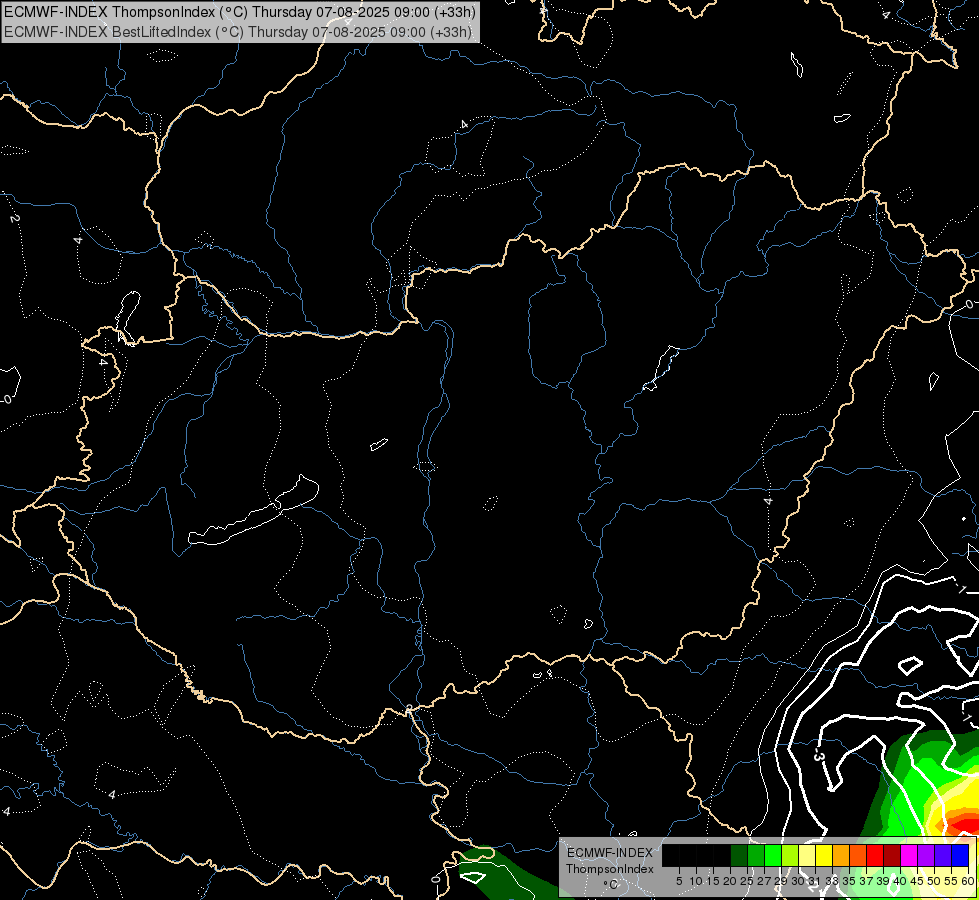This screenshot has width=979, height=900.
Task: Select the medium green 25–27 legend swatch
Action: click(756, 855)
